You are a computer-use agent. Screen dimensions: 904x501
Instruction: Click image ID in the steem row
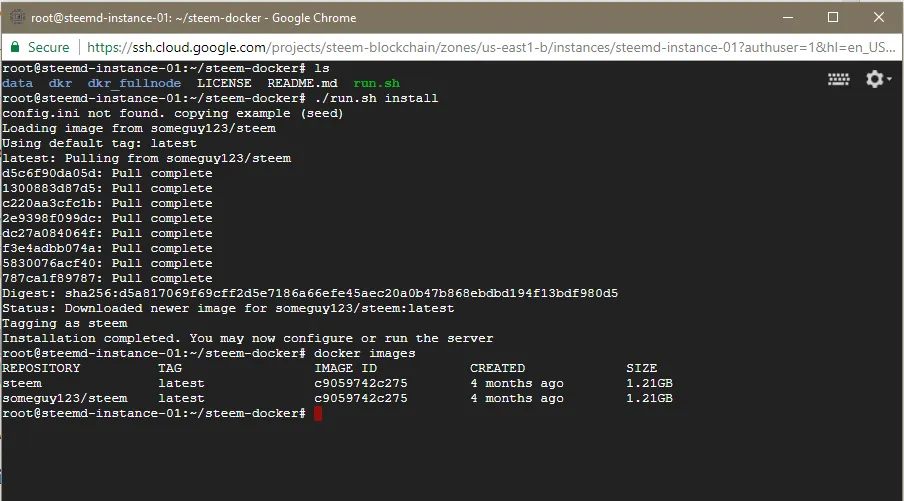point(361,383)
